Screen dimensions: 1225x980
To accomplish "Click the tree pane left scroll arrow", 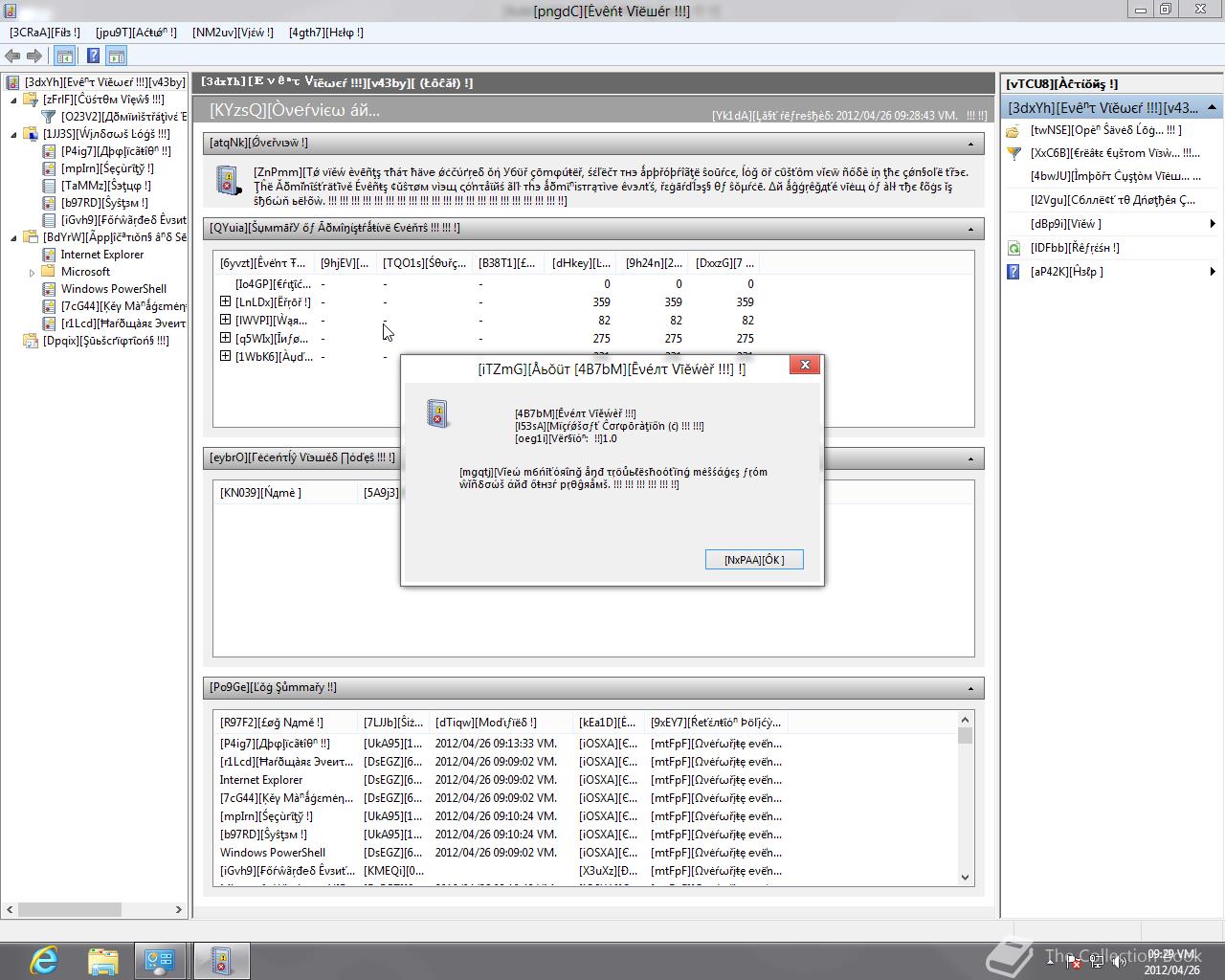I will click(x=11, y=909).
